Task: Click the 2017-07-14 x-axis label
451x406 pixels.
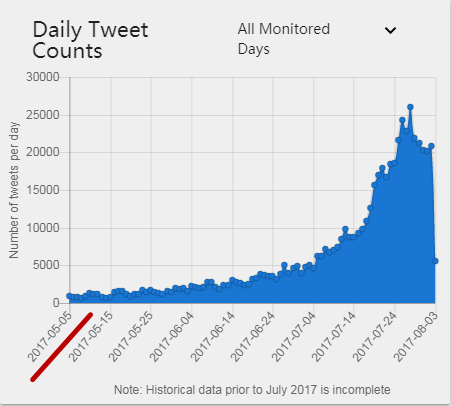Action: coord(334,337)
